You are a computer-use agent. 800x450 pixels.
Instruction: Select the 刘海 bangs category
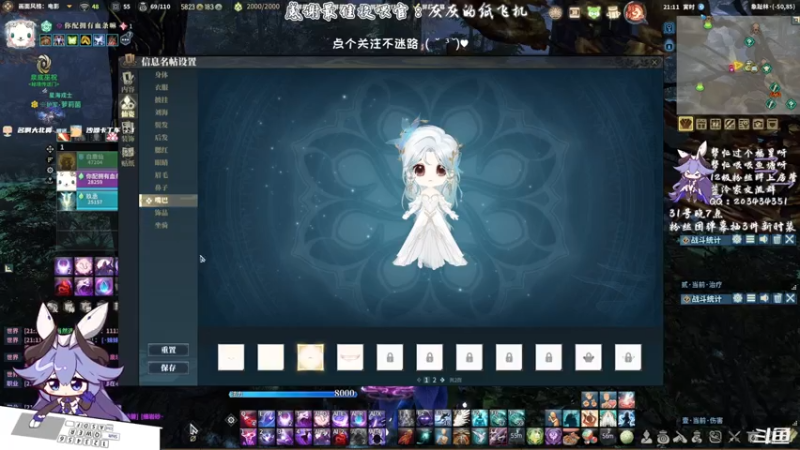[x=161, y=112]
